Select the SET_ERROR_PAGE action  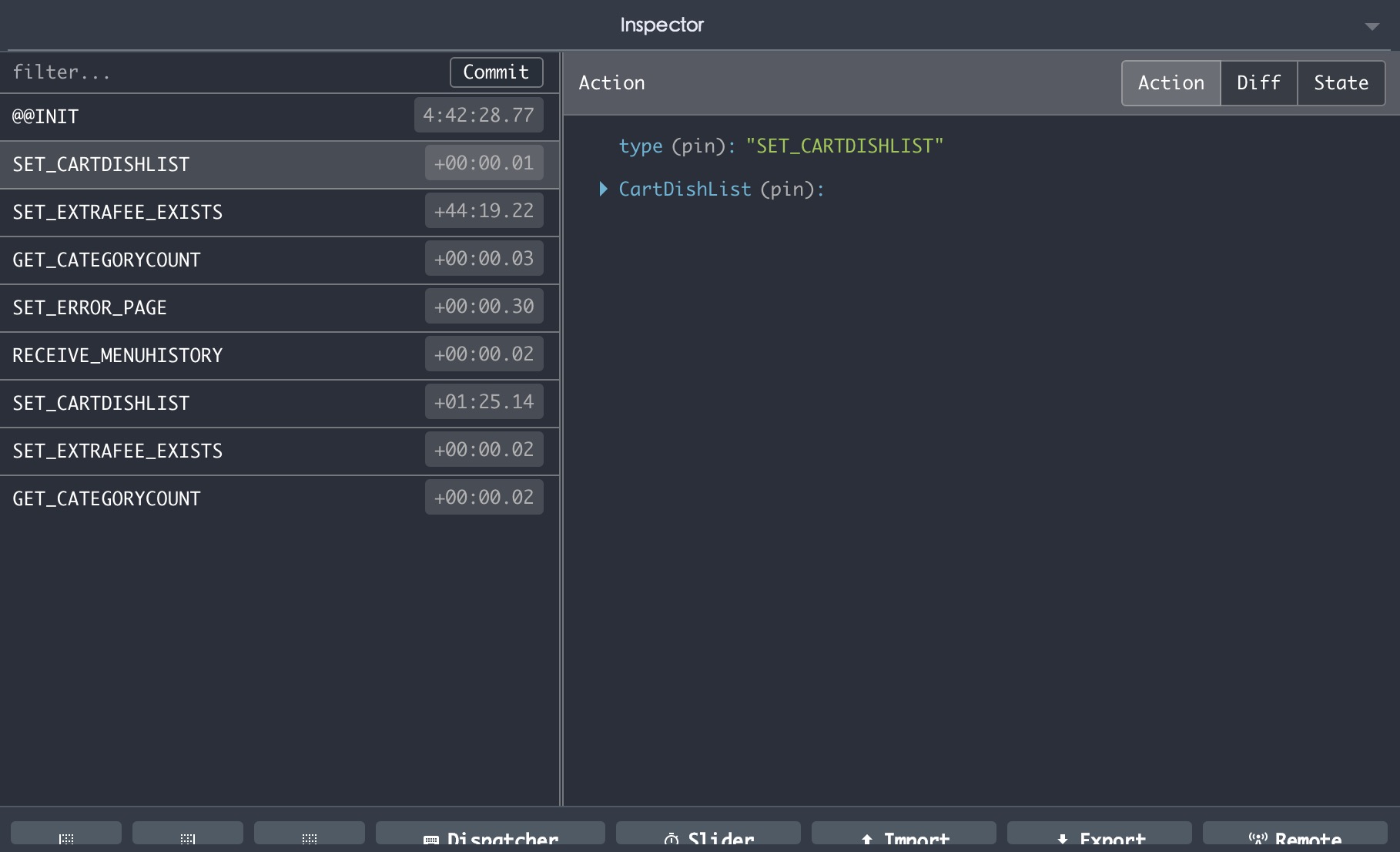tap(280, 307)
